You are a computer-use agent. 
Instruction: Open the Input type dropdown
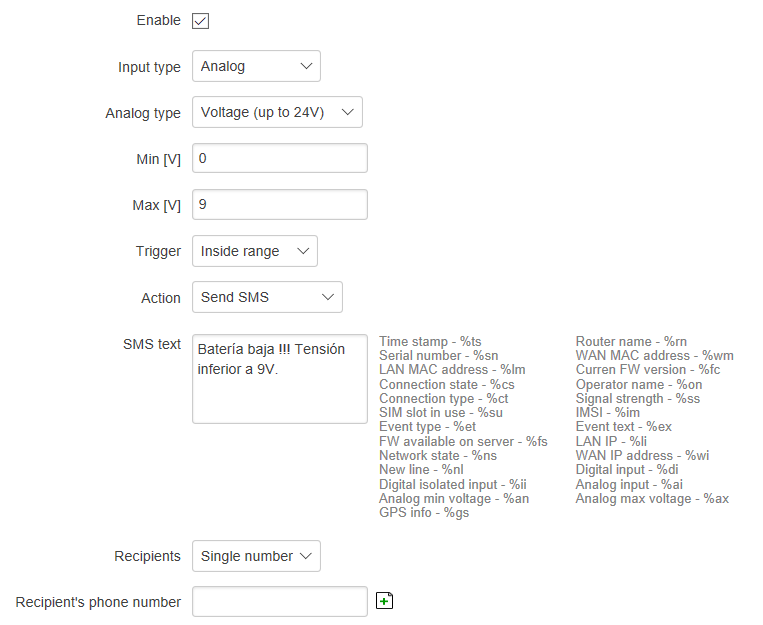[256, 66]
